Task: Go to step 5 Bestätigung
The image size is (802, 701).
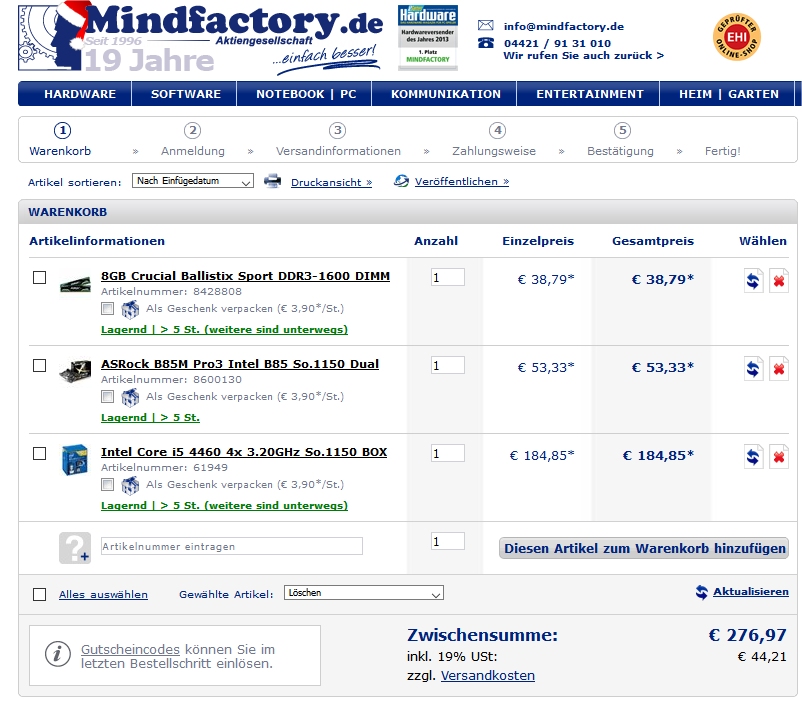Action: [620, 140]
